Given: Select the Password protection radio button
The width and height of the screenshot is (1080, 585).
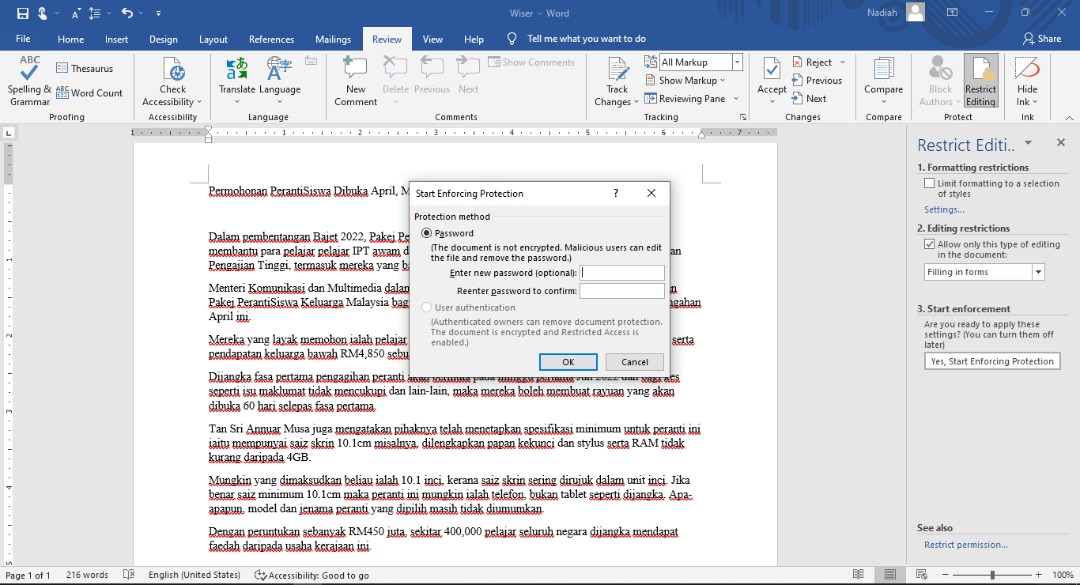Looking at the screenshot, I should [x=427, y=233].
